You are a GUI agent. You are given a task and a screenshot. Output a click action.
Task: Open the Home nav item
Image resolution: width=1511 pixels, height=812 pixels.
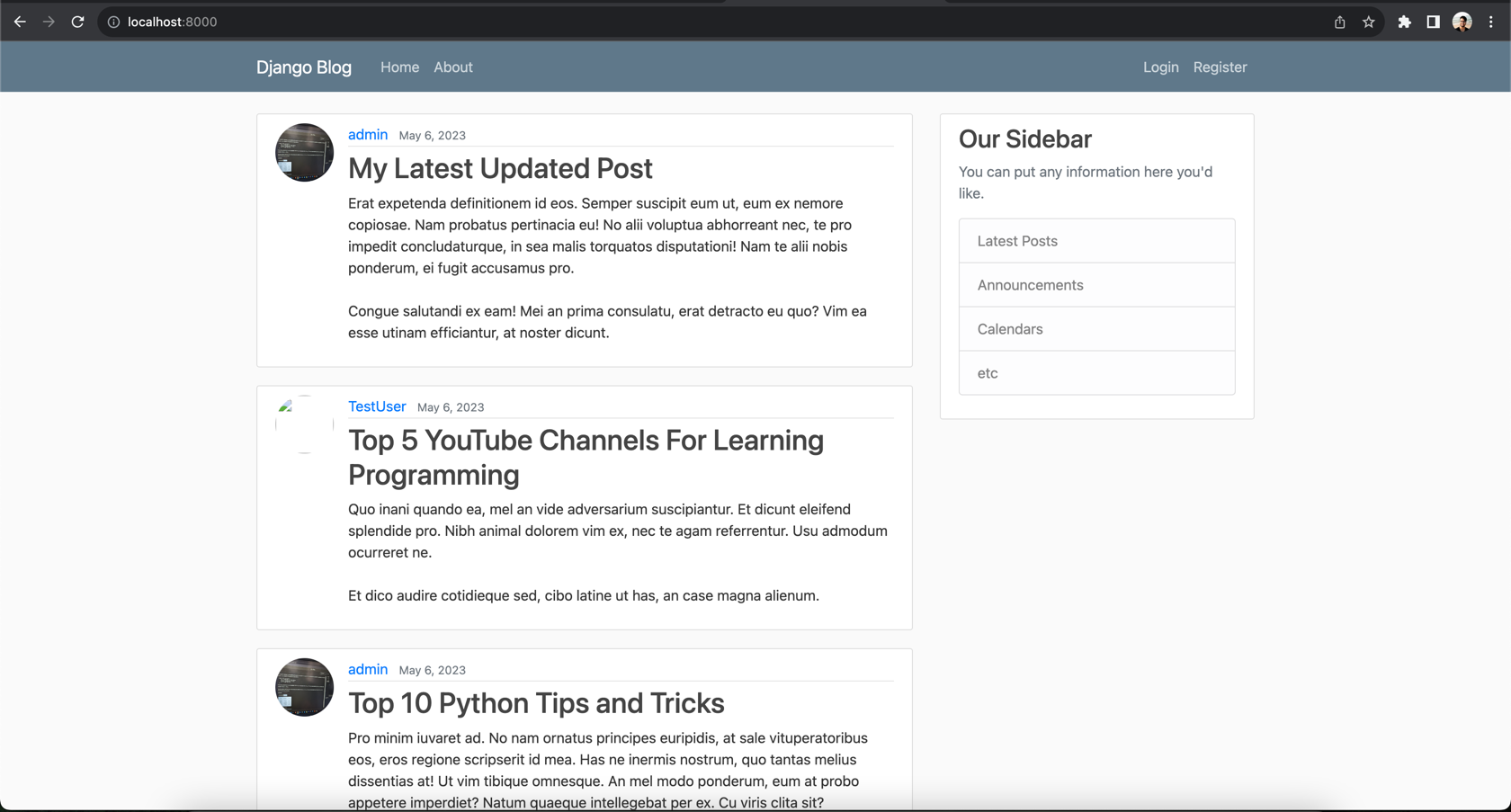(399, 67)
